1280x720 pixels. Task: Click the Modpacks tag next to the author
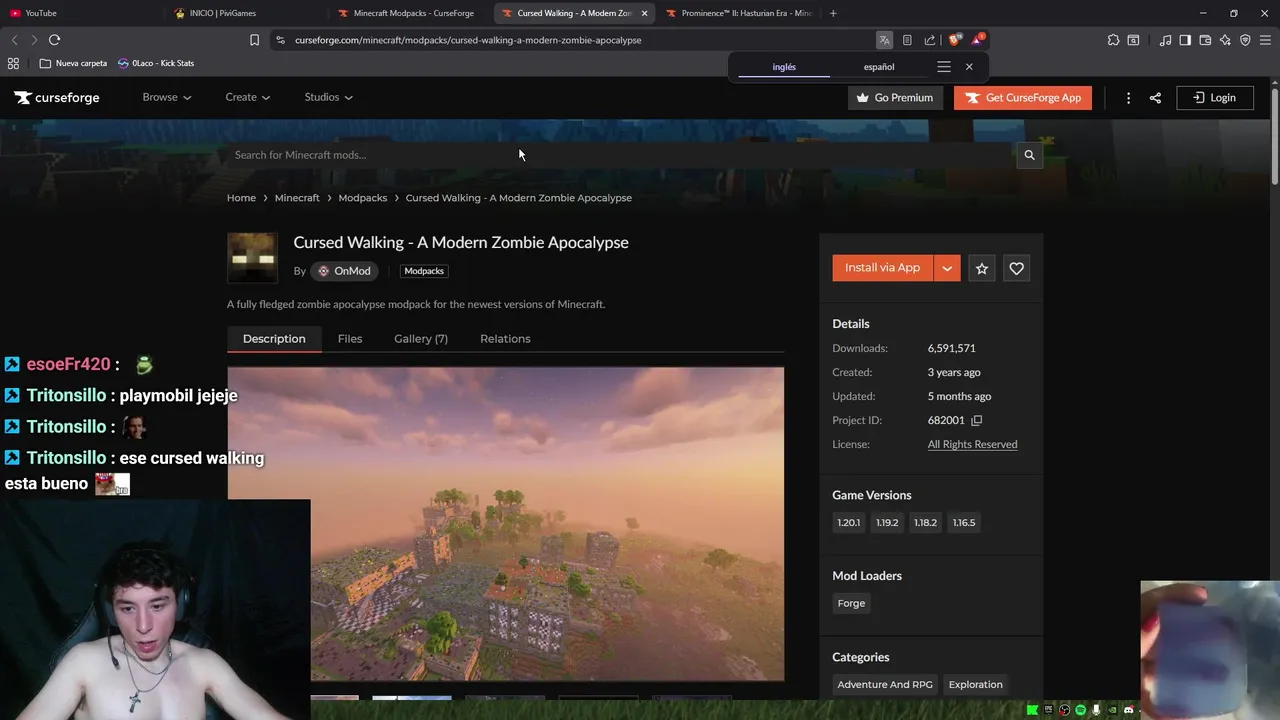424,271
